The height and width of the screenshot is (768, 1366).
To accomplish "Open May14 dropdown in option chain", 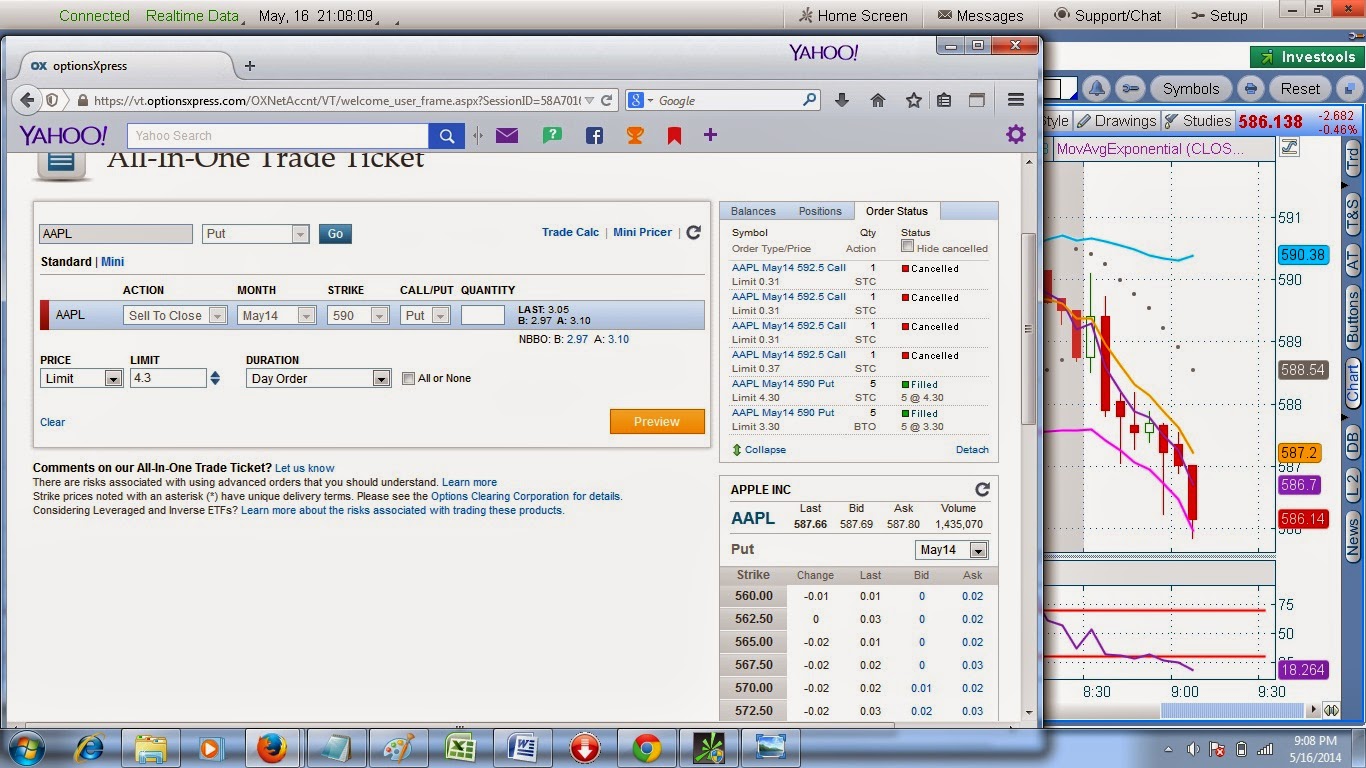I will tap(952, 550).
